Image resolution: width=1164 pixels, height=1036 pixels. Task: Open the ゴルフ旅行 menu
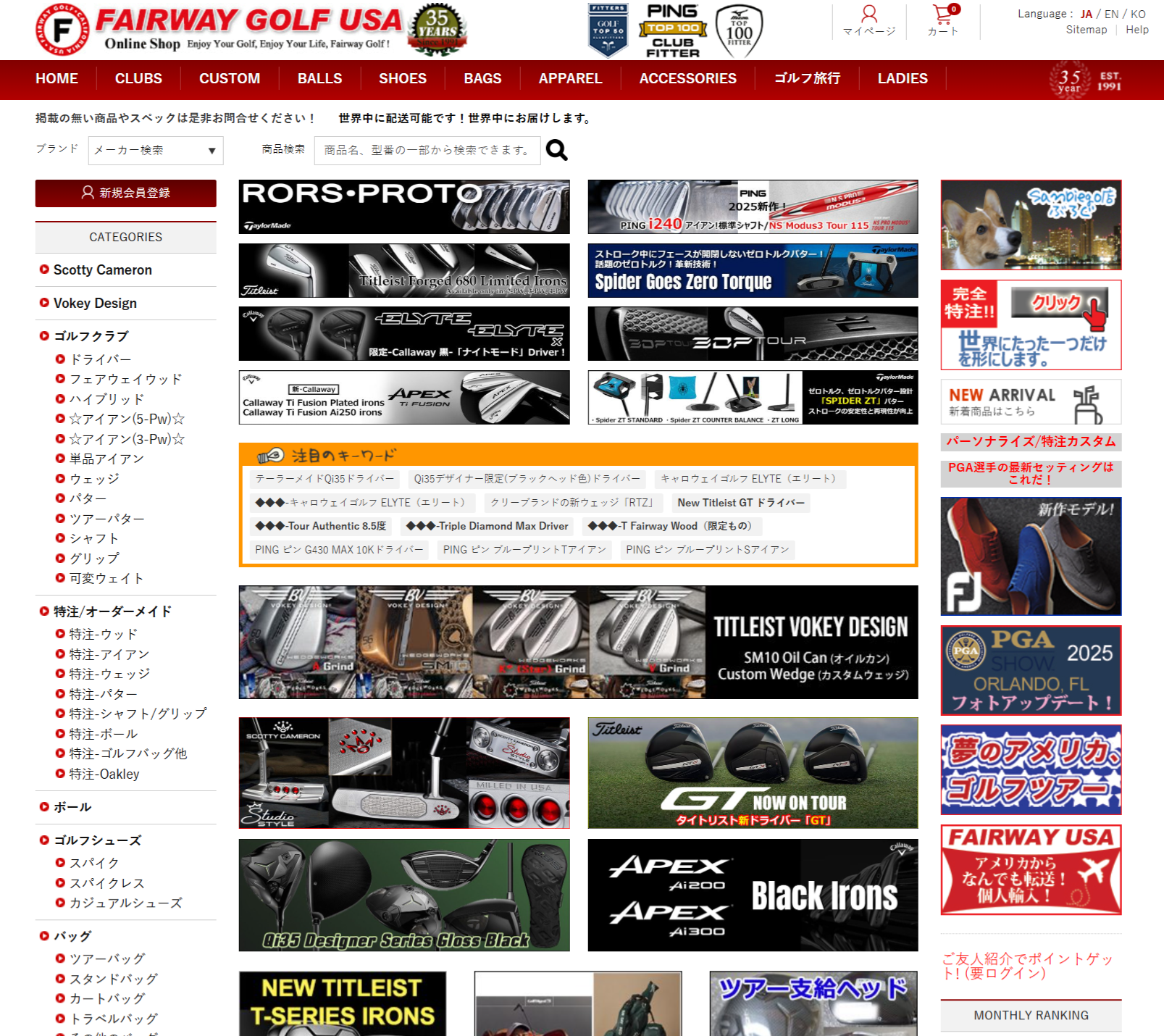coord(807,78)
